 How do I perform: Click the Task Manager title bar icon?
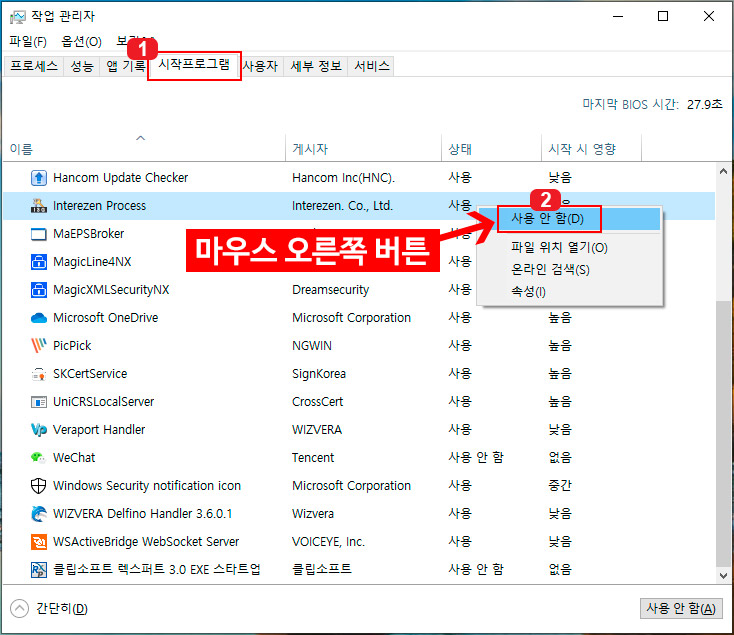coord(18,17)
